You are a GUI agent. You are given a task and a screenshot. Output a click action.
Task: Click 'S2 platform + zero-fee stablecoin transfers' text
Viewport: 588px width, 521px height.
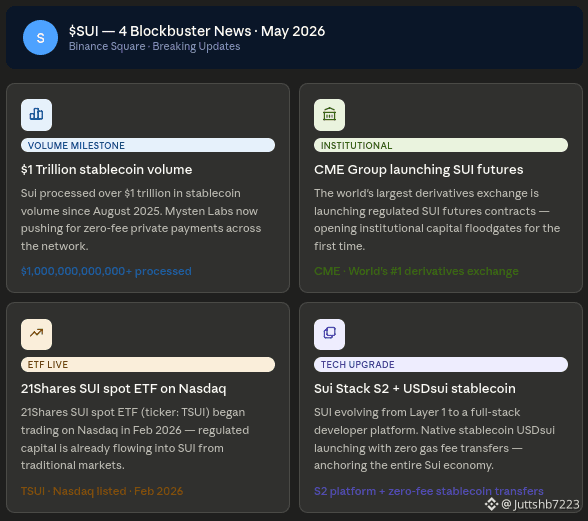429,491
